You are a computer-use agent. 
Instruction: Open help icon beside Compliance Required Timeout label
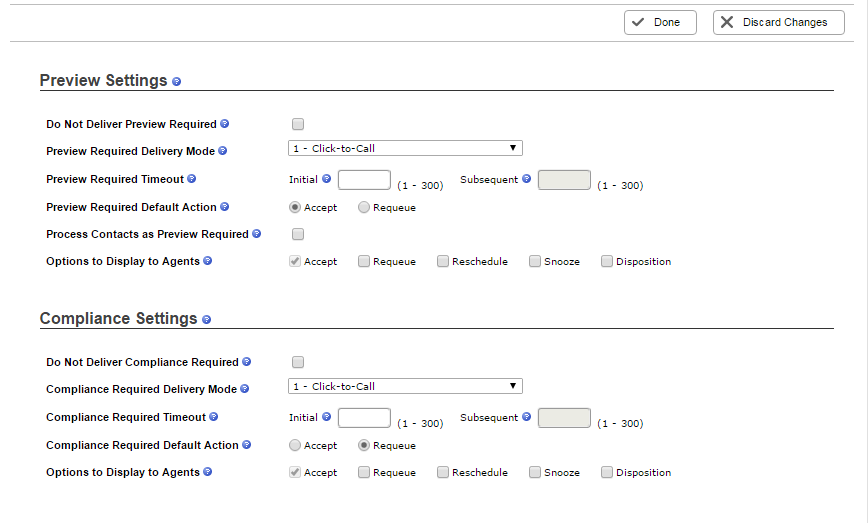pos(213,417)
